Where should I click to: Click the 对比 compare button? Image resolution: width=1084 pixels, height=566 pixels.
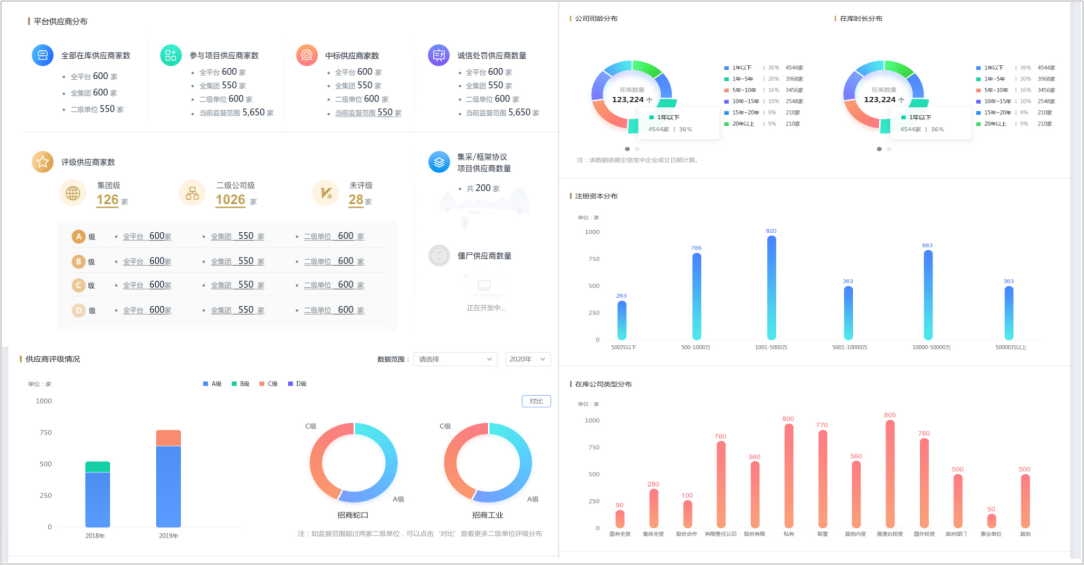536,401
